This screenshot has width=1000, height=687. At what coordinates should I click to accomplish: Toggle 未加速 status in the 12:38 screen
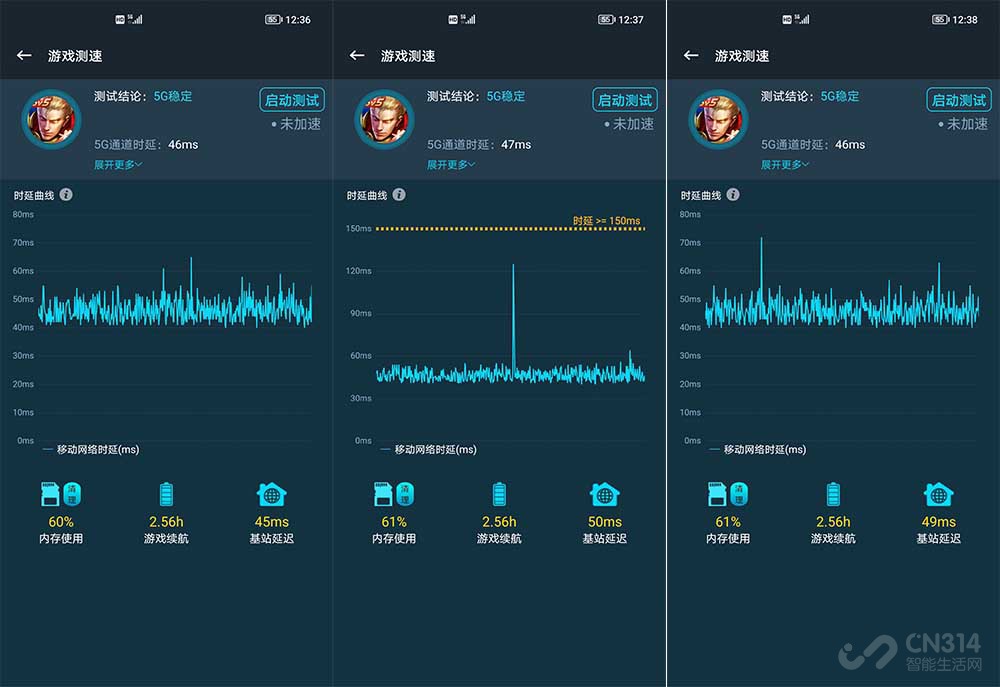(962, 124)
